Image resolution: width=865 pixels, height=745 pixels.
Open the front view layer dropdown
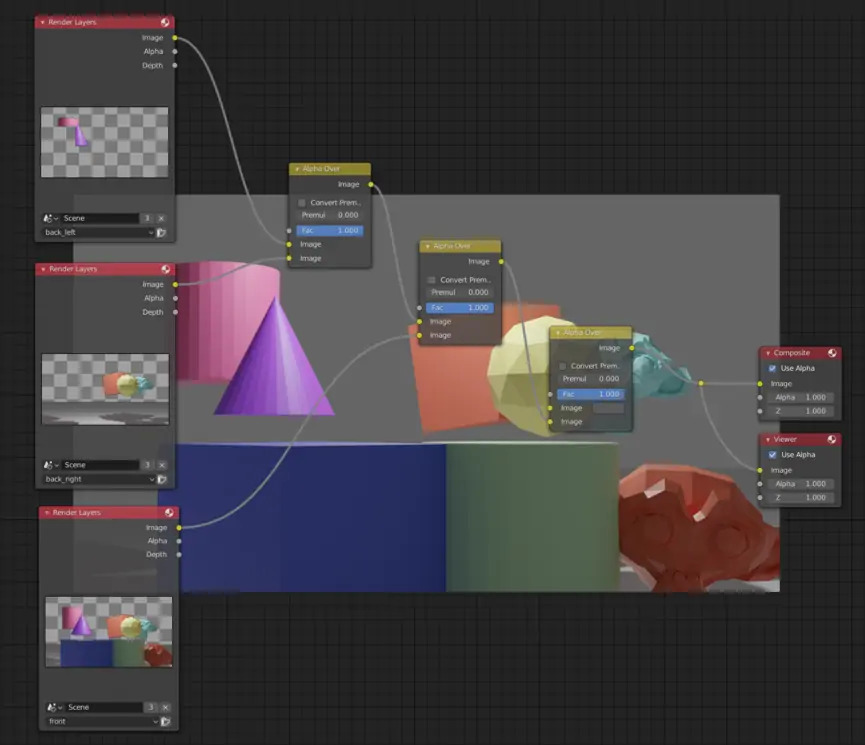[x=100, y=721]
